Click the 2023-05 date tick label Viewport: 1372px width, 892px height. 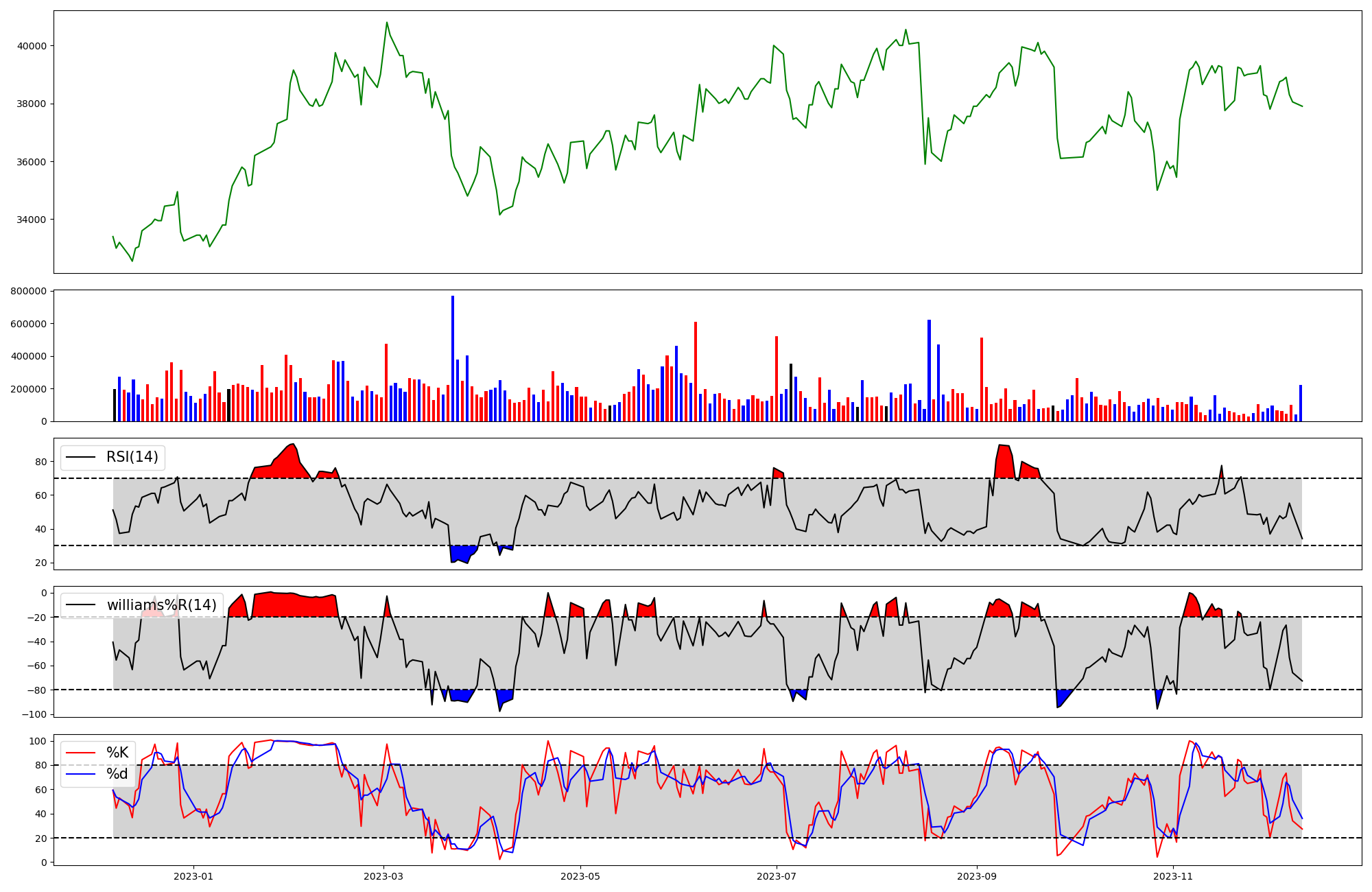(580, 876)
